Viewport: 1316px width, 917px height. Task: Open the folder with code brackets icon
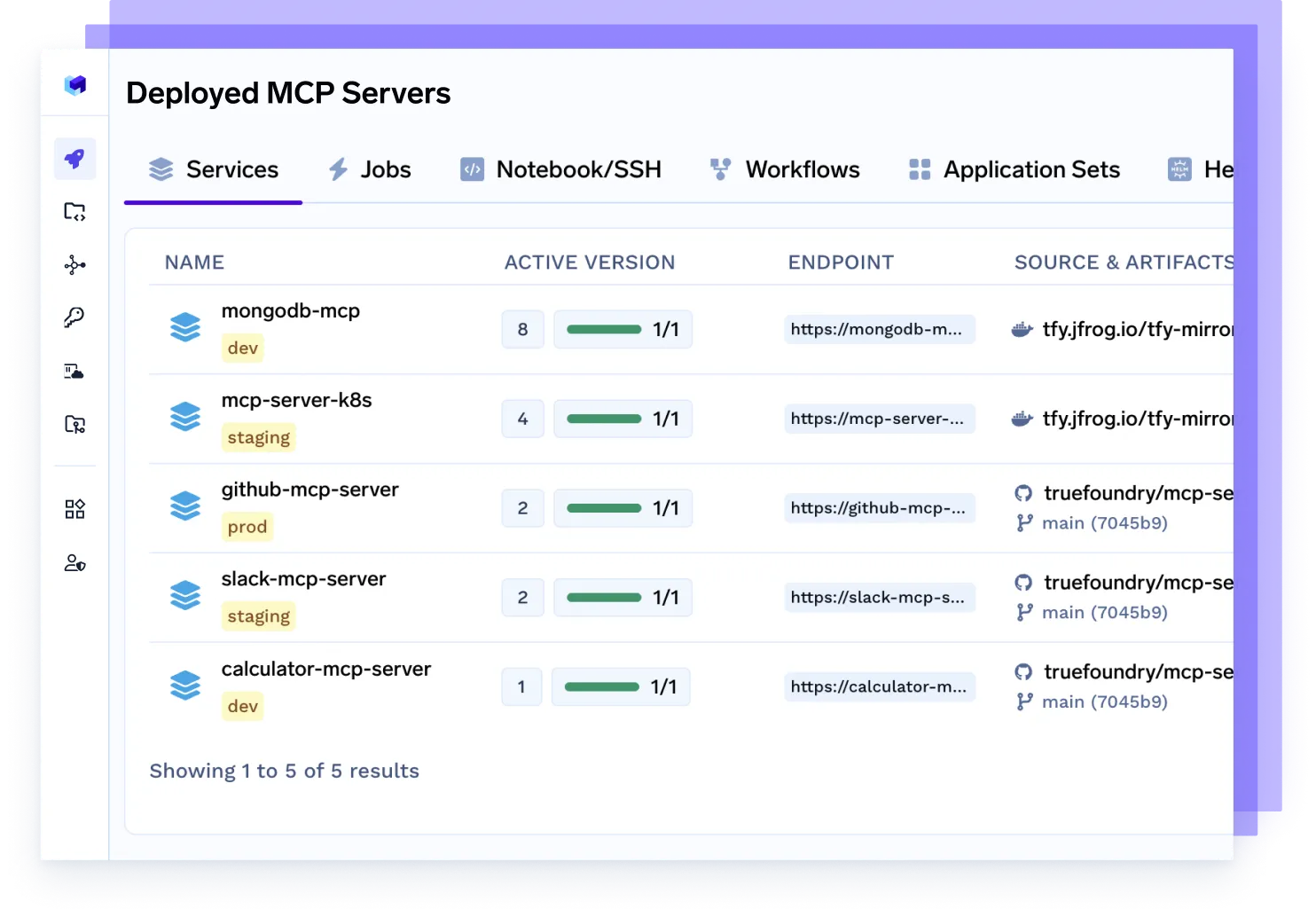(75, 212)
